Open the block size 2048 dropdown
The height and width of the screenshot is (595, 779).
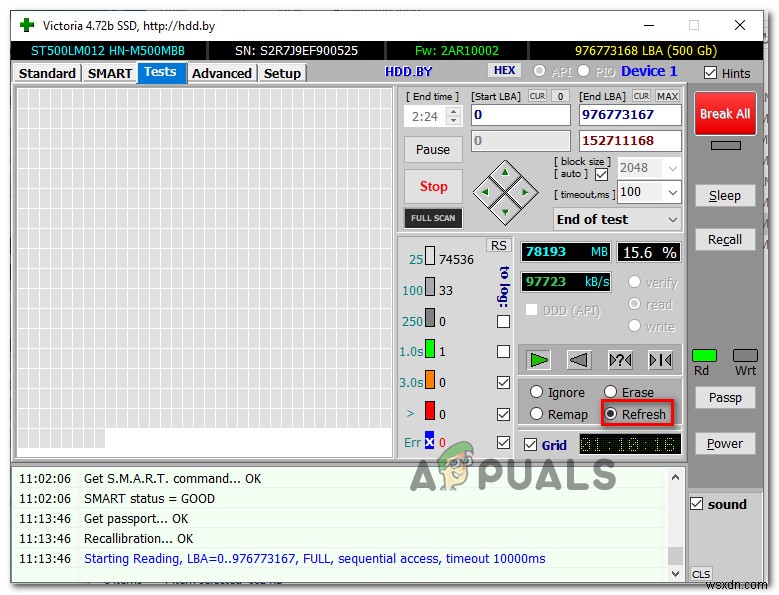pos(673,168)
